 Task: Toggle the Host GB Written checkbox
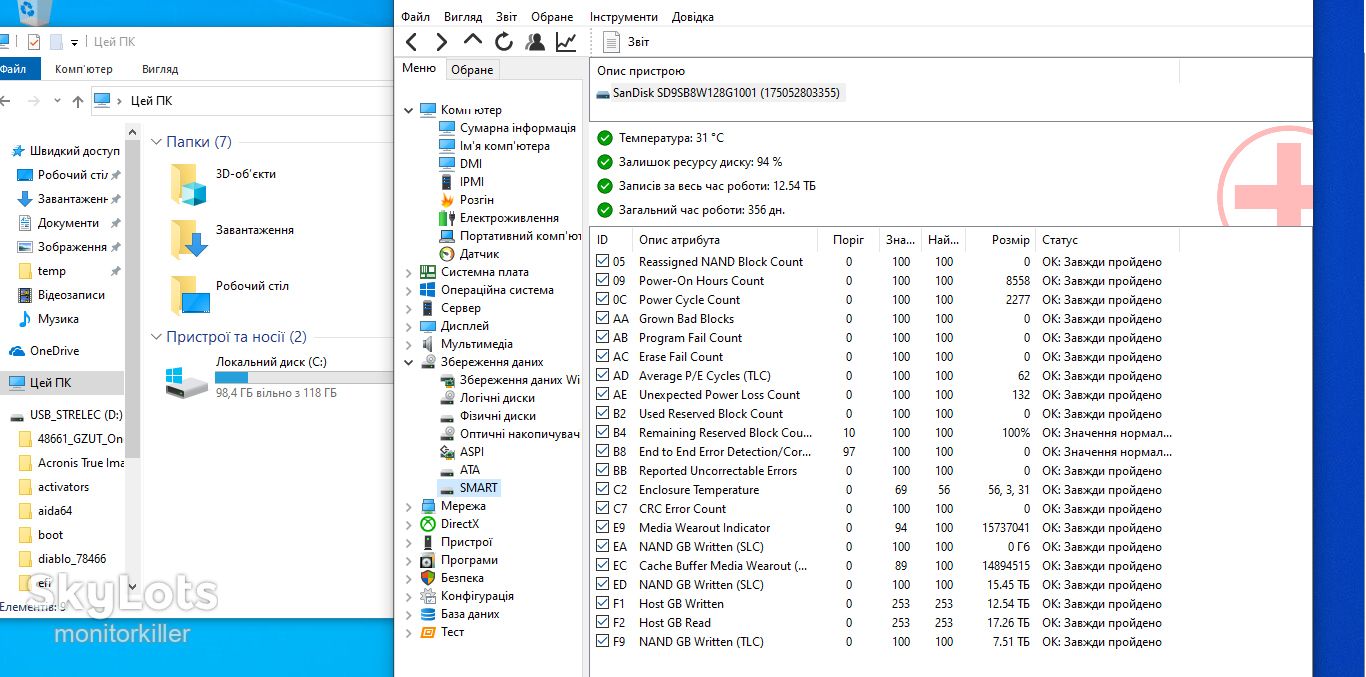pos(602,604)
